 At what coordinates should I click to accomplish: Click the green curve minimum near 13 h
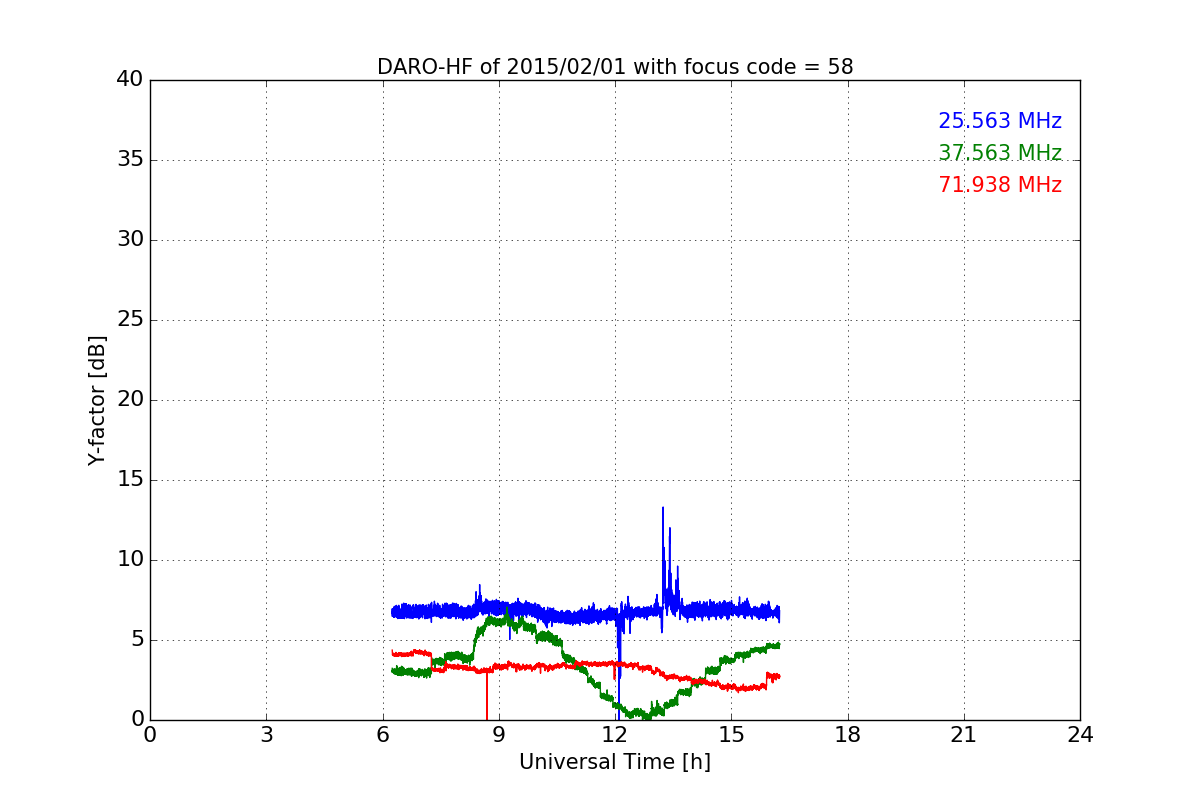[647, 716]
